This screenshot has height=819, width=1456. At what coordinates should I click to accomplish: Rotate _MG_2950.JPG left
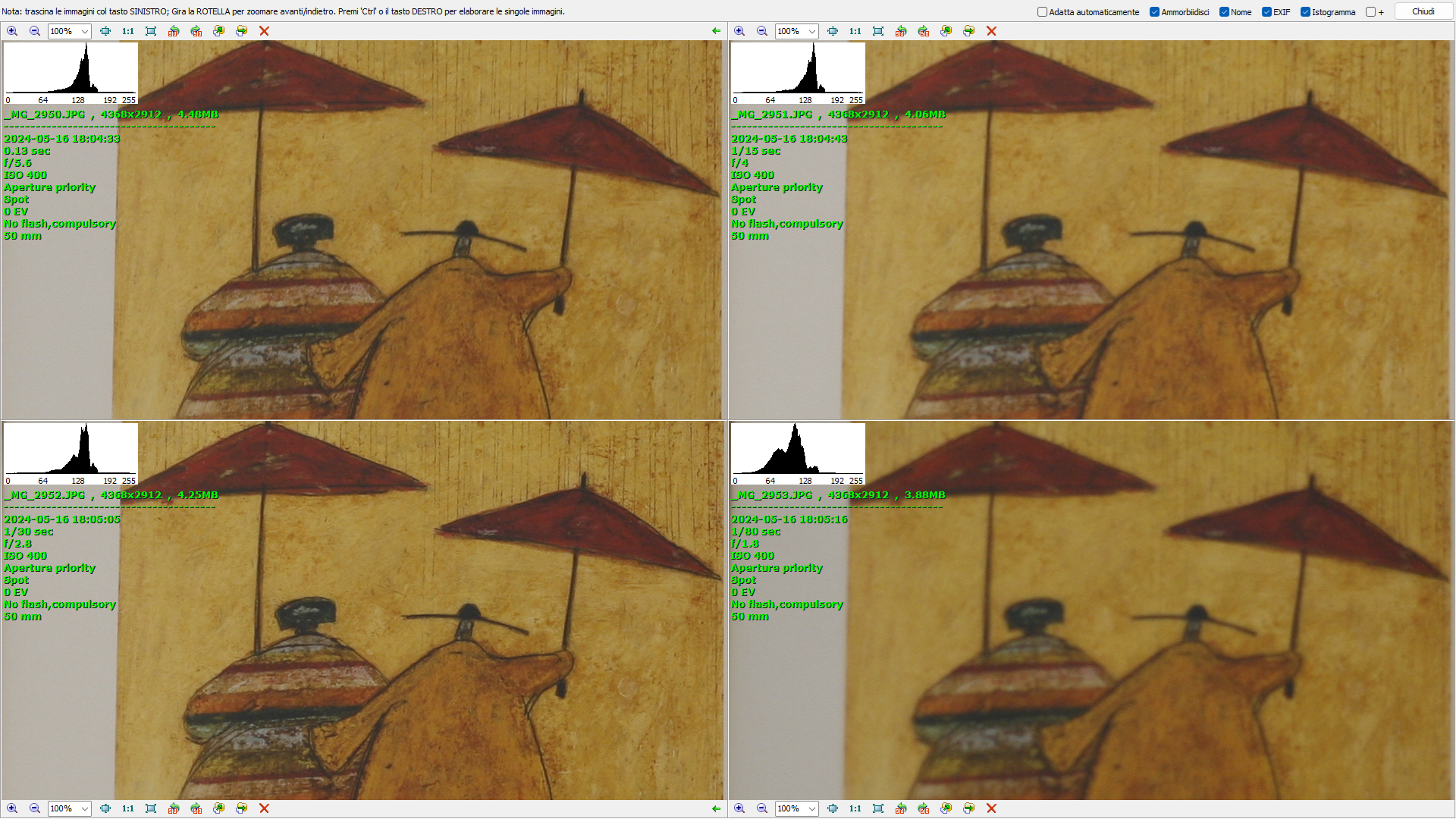click(x=174, y=31)
